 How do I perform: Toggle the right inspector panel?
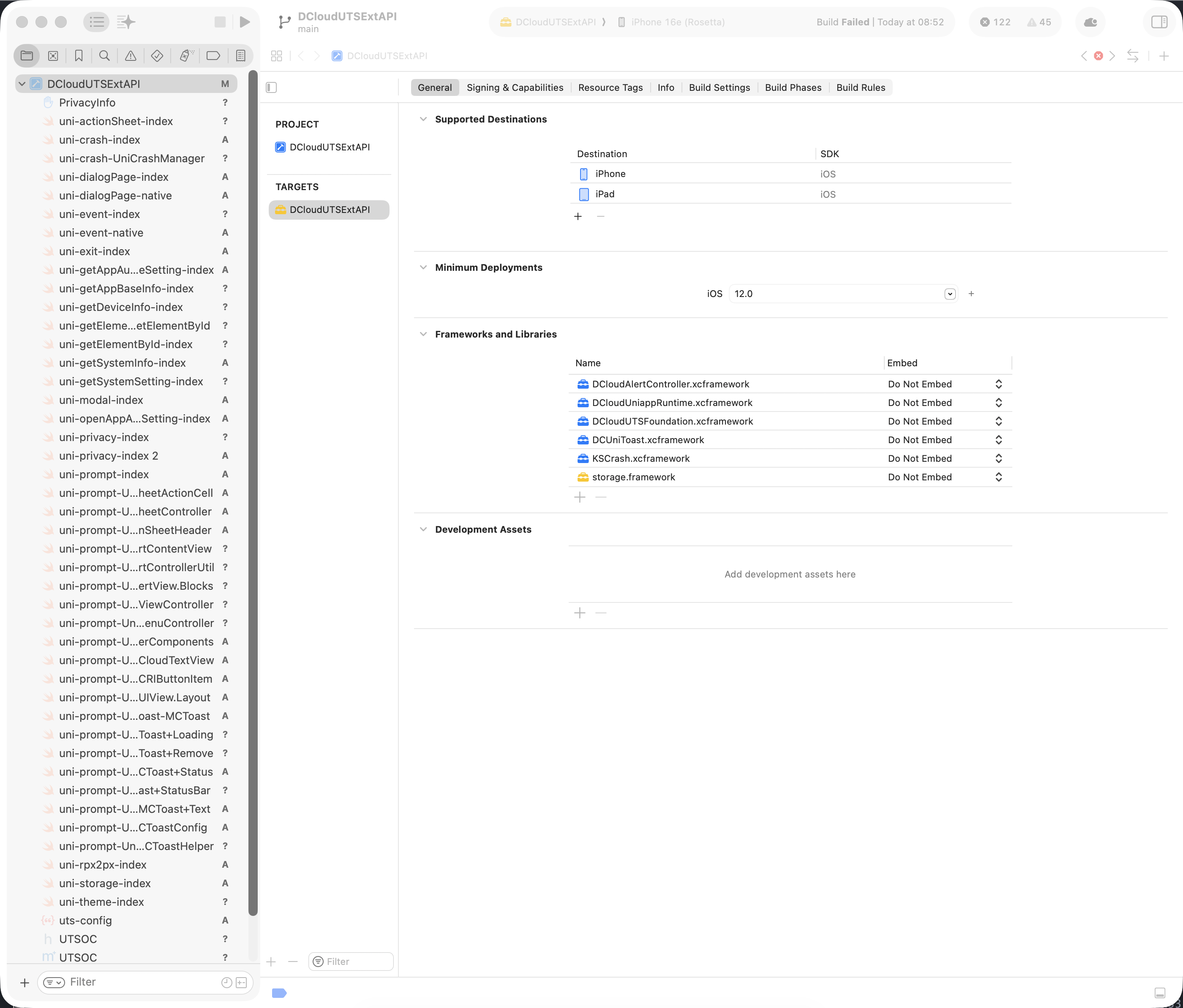1159,22
